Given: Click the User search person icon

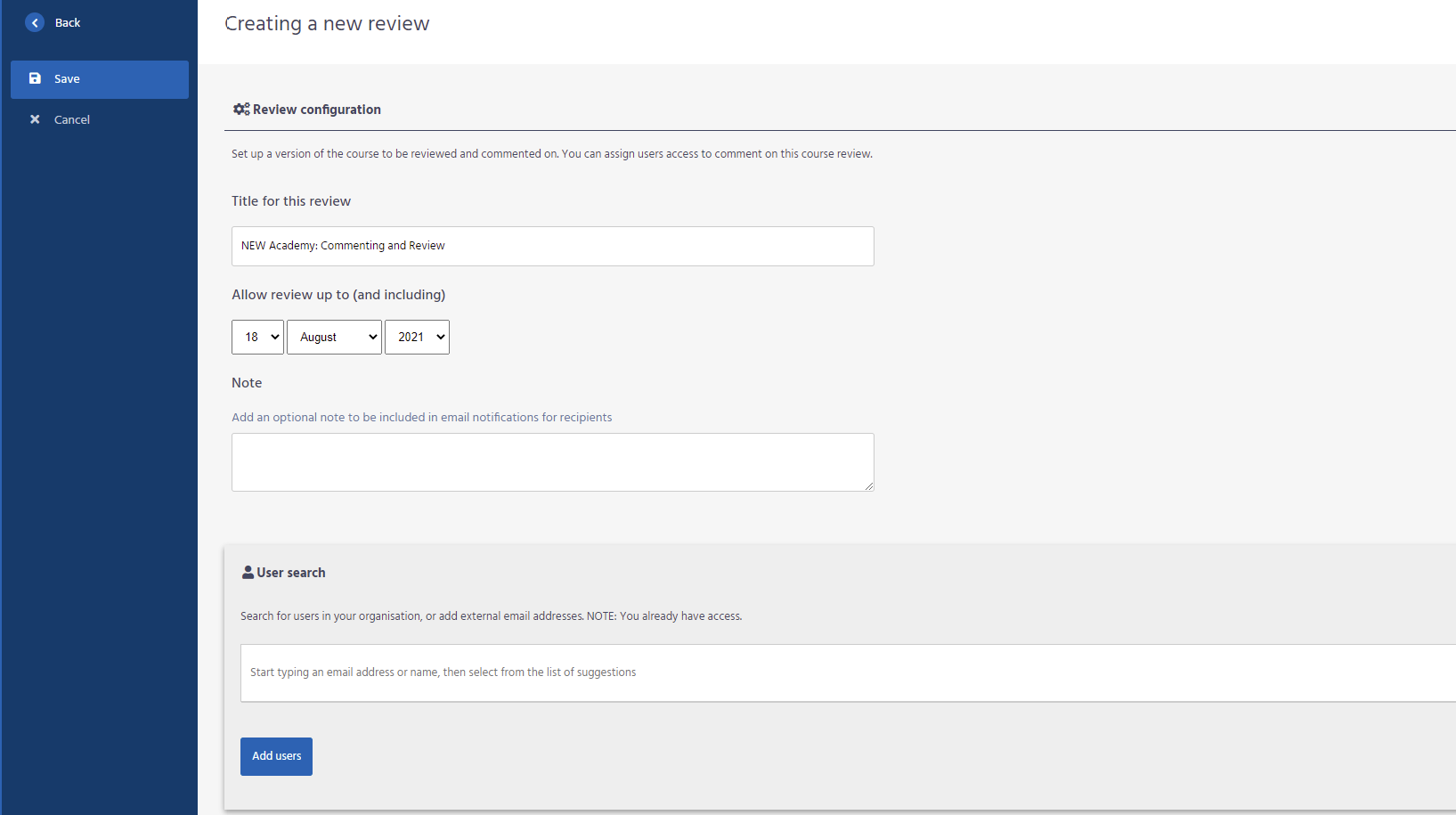Looking at the screenshot, I should (x=248, y=573).
